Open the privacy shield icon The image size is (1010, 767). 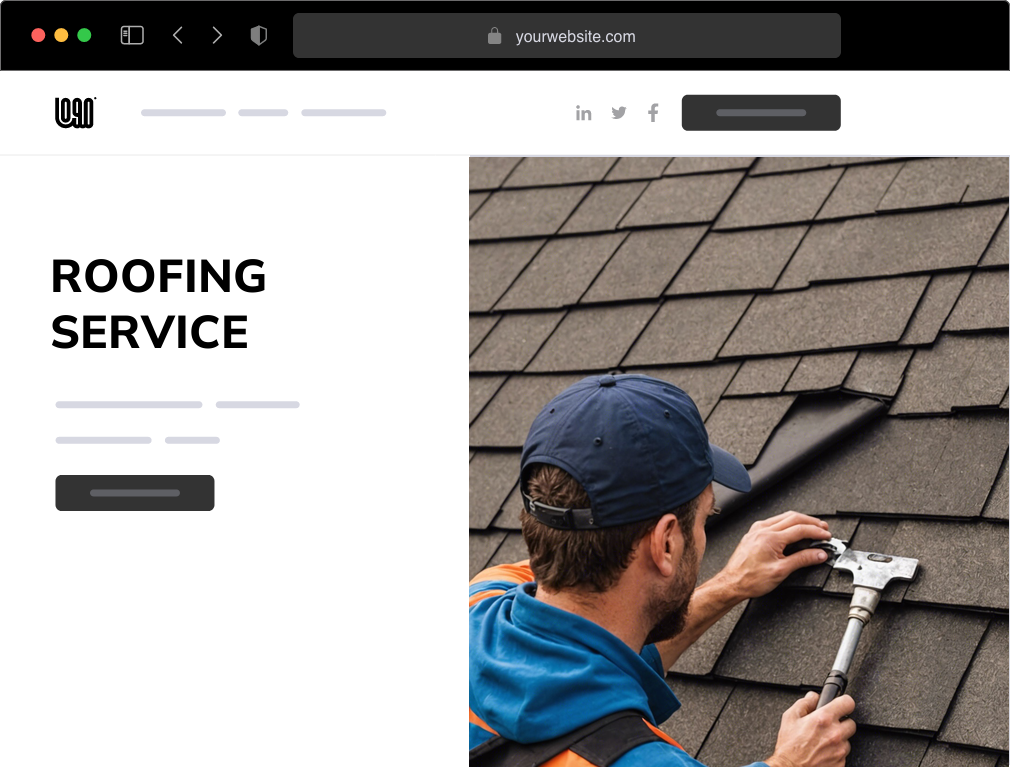[258, 35]
